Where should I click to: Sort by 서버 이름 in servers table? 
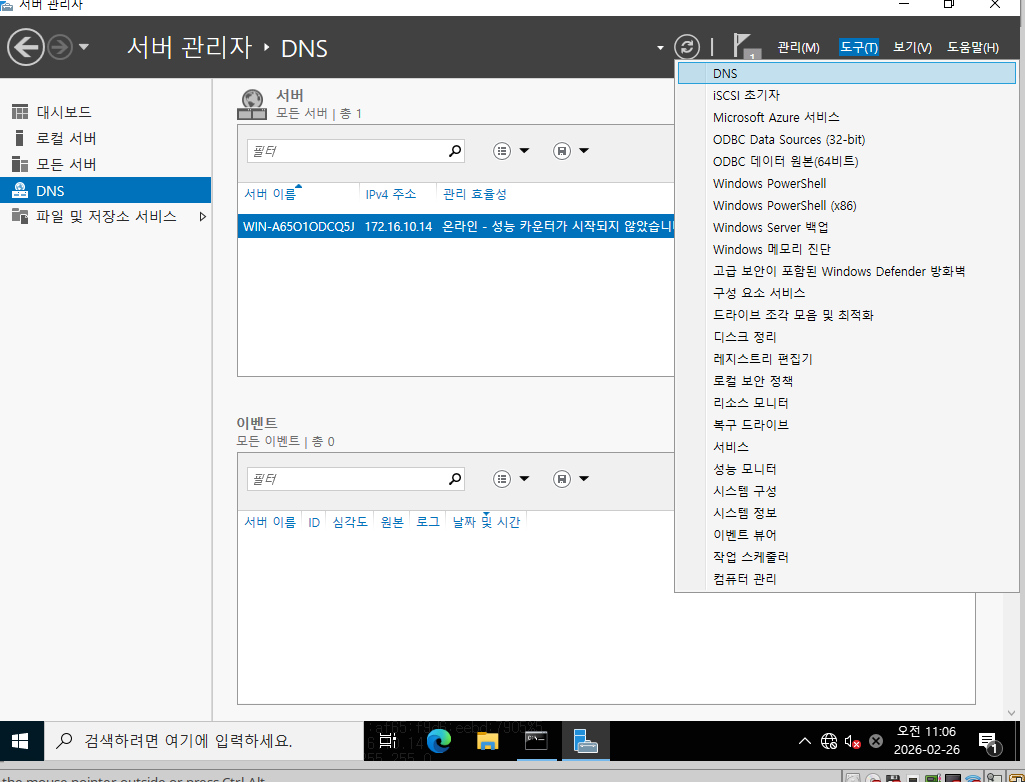(270, 194)
